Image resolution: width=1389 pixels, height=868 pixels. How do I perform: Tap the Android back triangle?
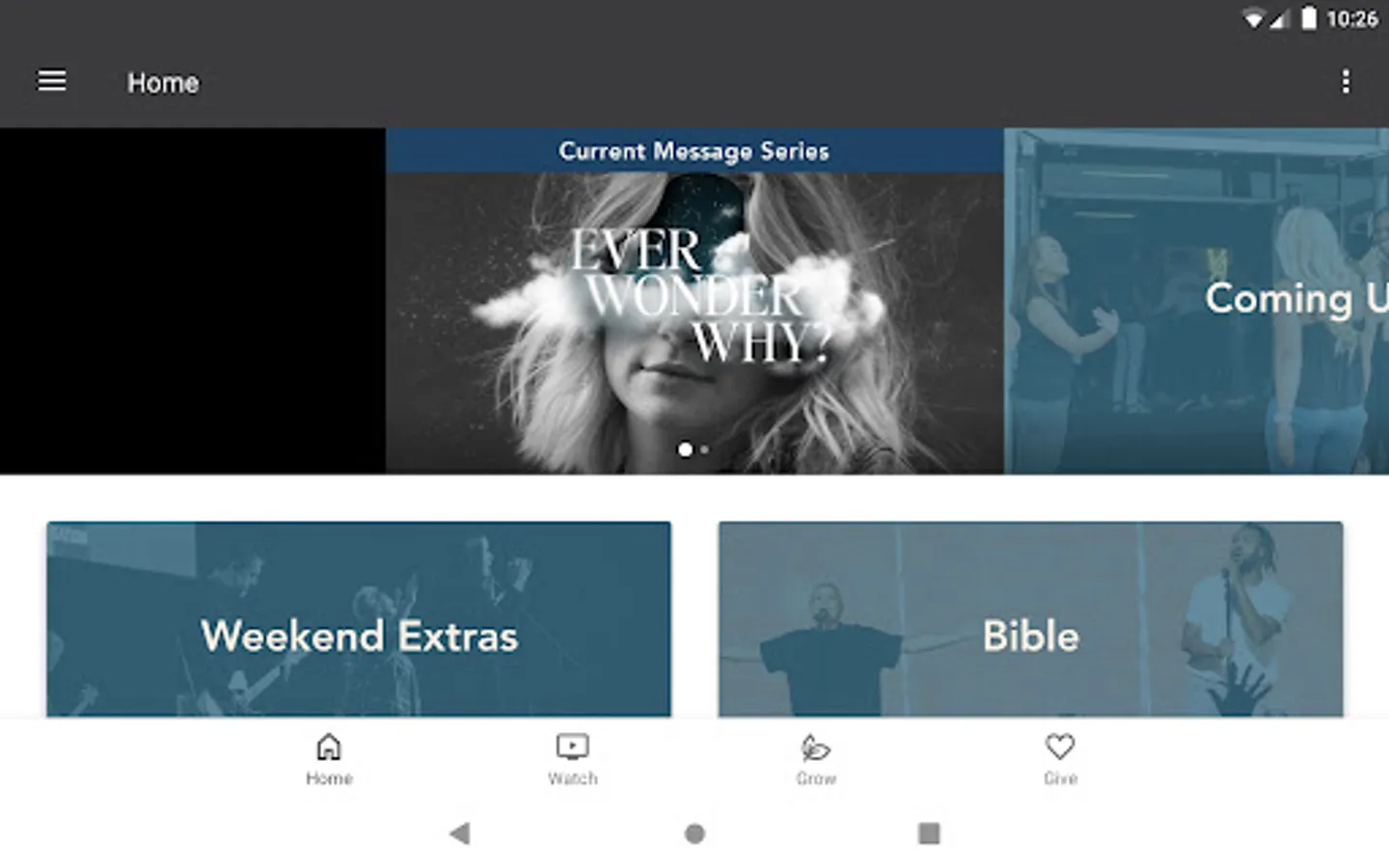point(460,833)
